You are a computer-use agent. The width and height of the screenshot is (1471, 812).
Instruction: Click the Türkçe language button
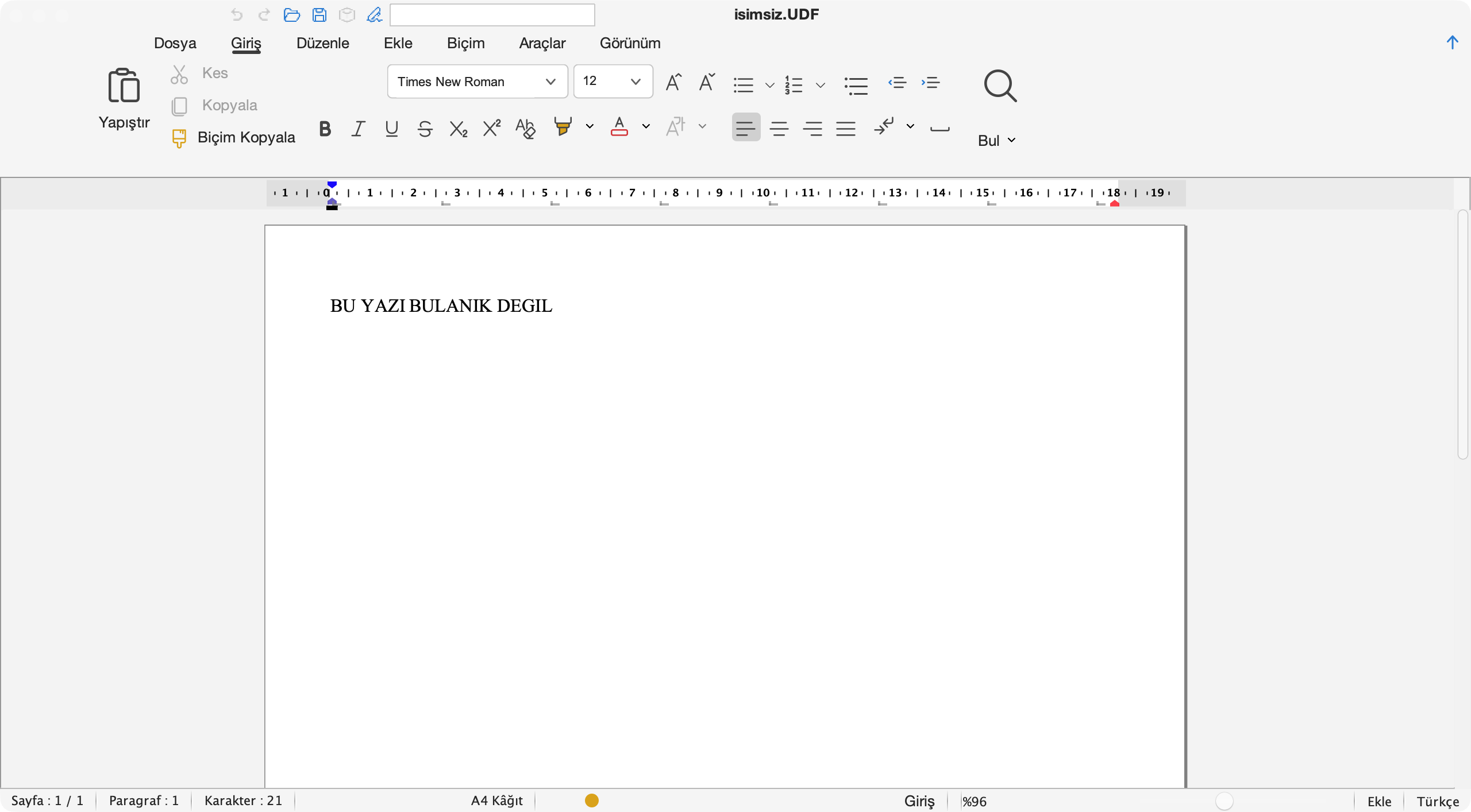(x=1438, y=801)
